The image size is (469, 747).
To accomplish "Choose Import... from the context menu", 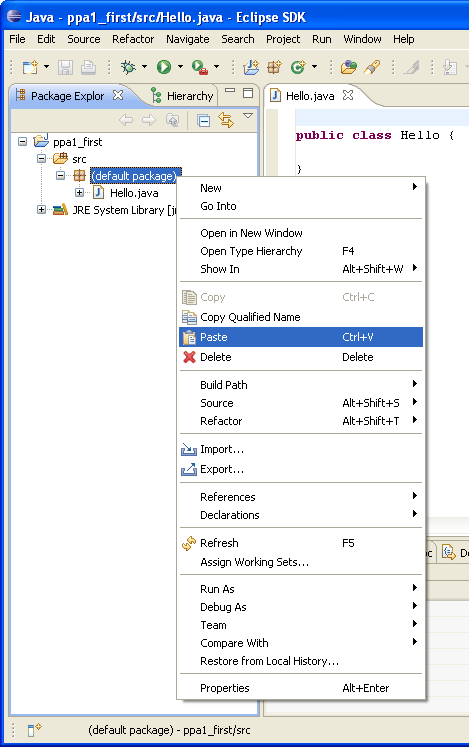I will pos(301,449).
